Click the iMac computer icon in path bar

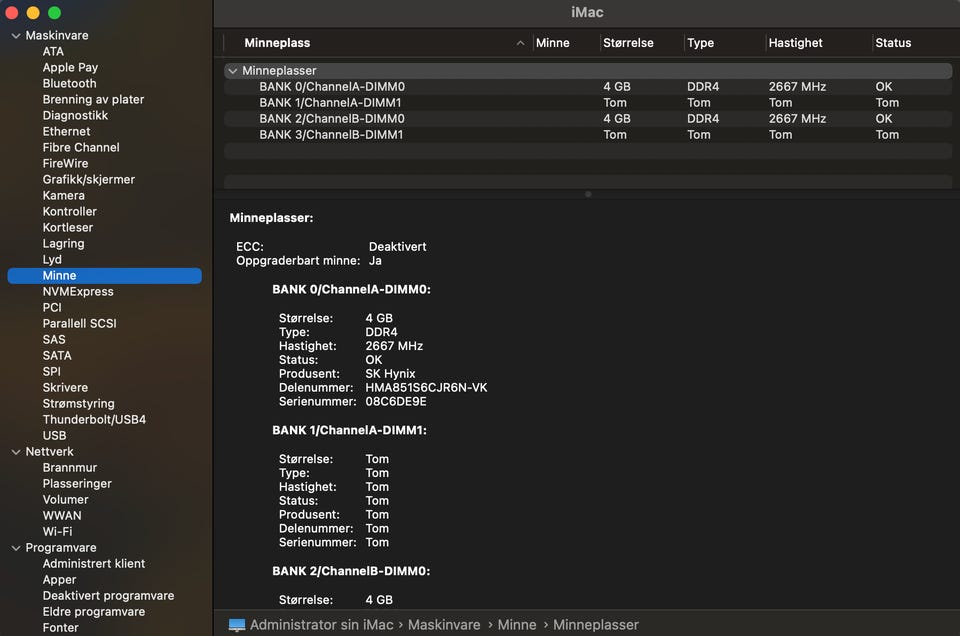pos(237,625)
